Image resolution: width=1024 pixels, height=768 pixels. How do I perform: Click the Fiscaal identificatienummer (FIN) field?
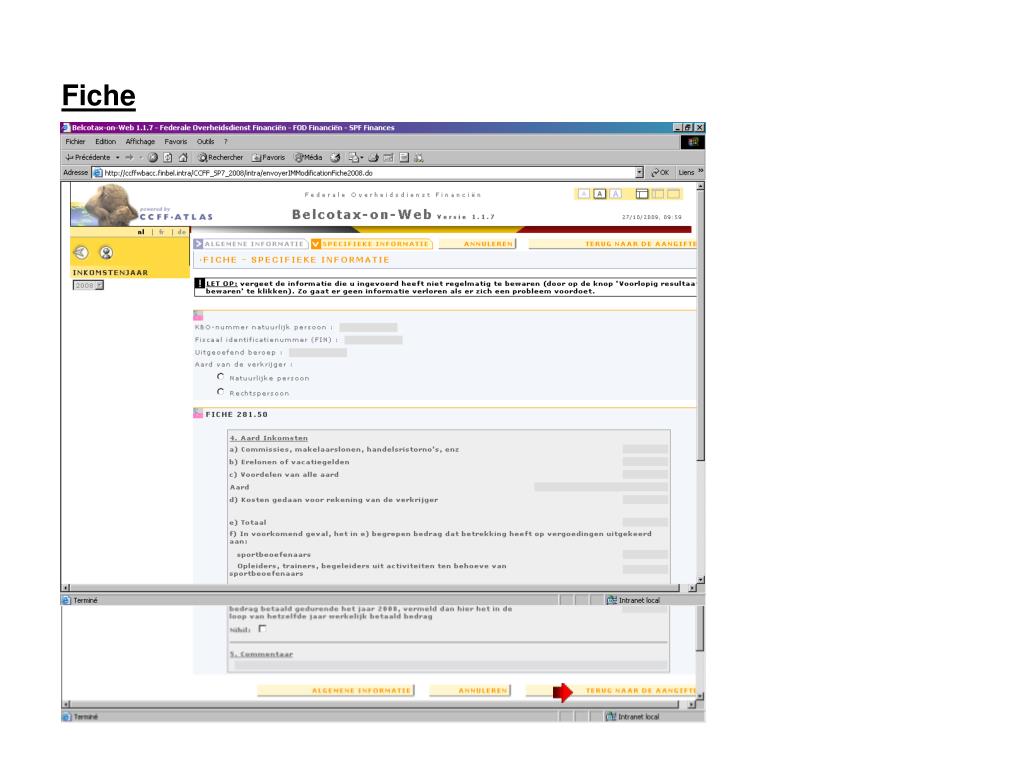pyautogui.click(x=374, y=340)
